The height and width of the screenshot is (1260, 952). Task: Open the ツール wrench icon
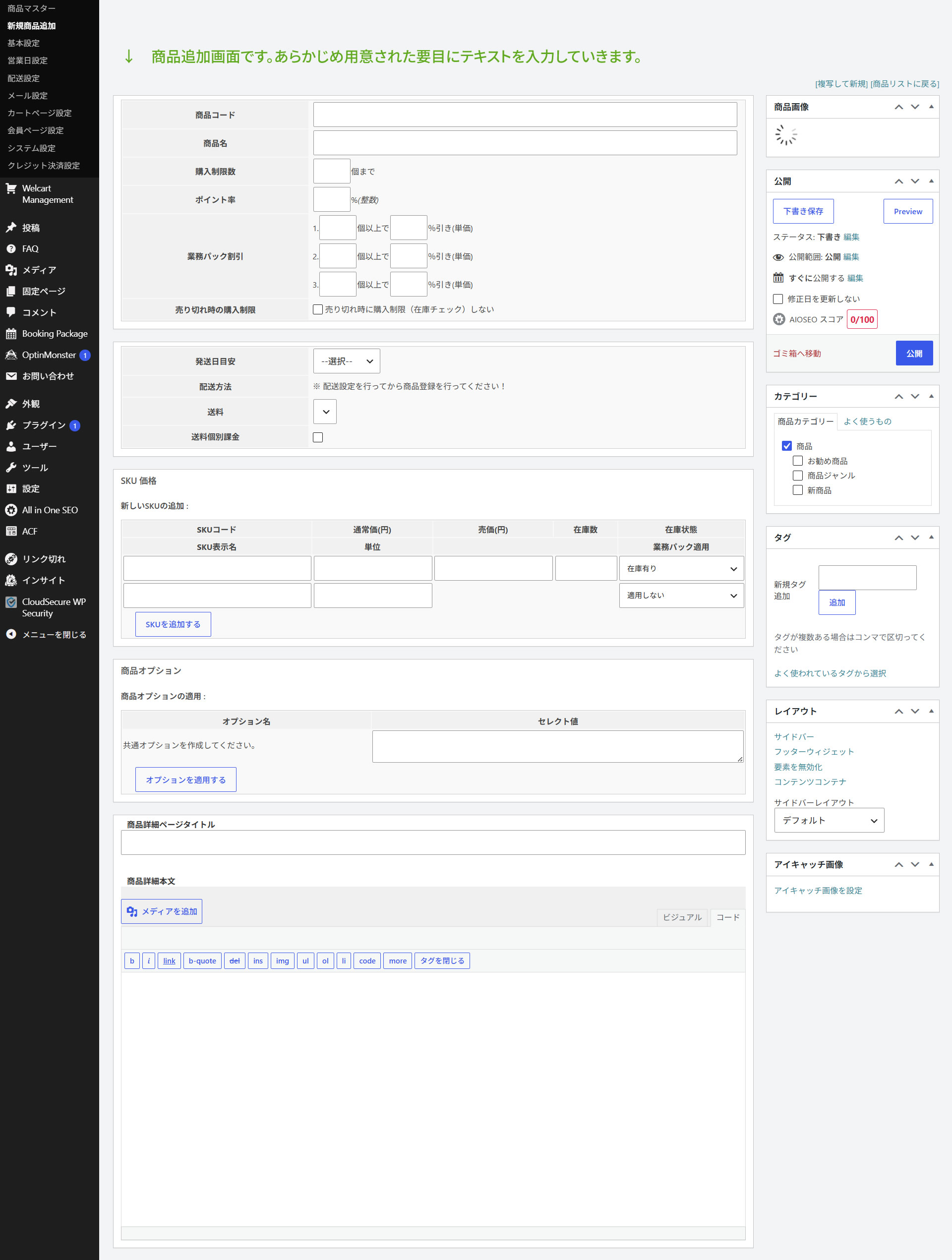pyautogui.click(x=11, y=468)
